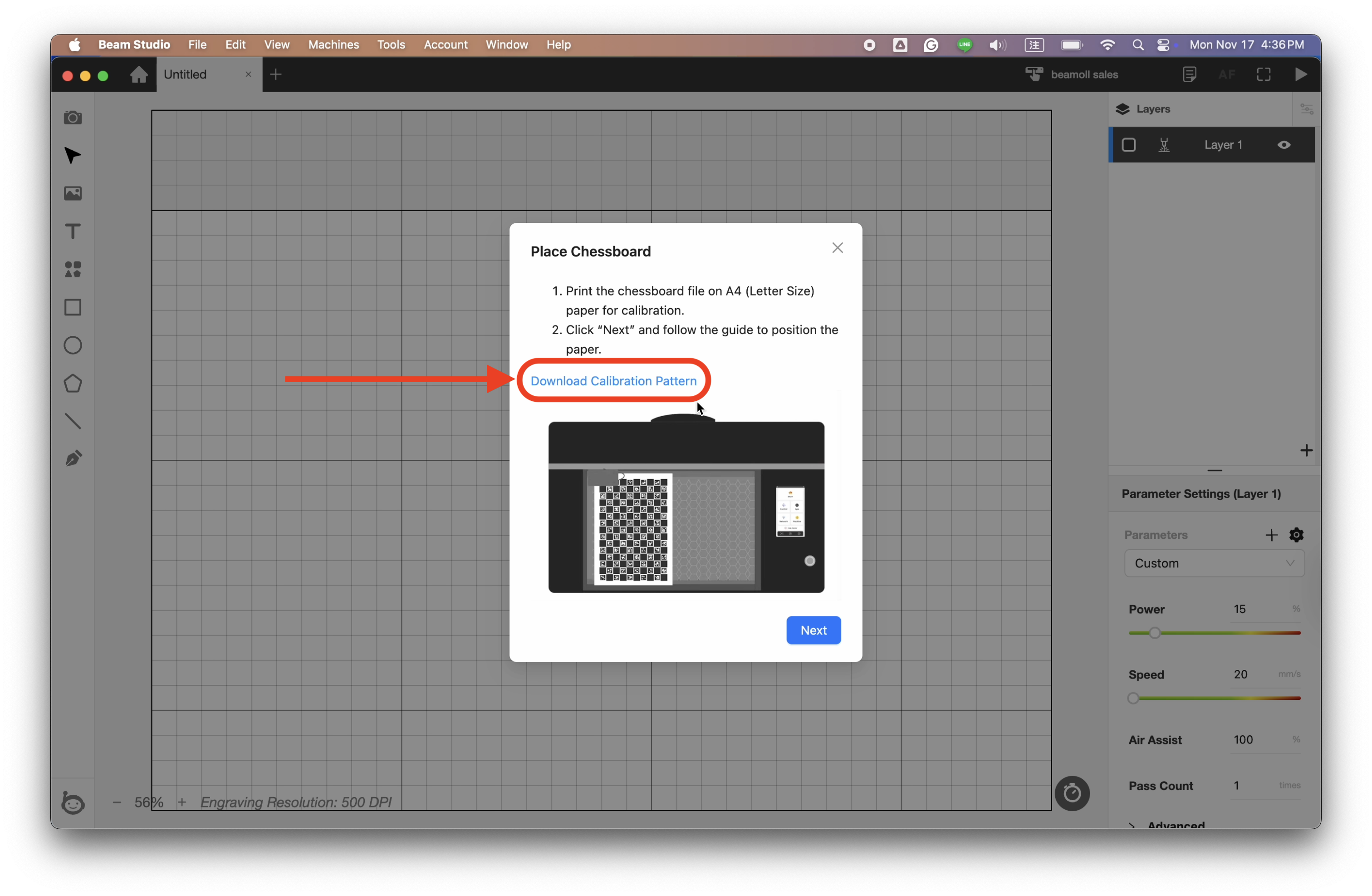Click the AF autofocus button
This screenshot has width=1372, height=896.
[1226, 74]
